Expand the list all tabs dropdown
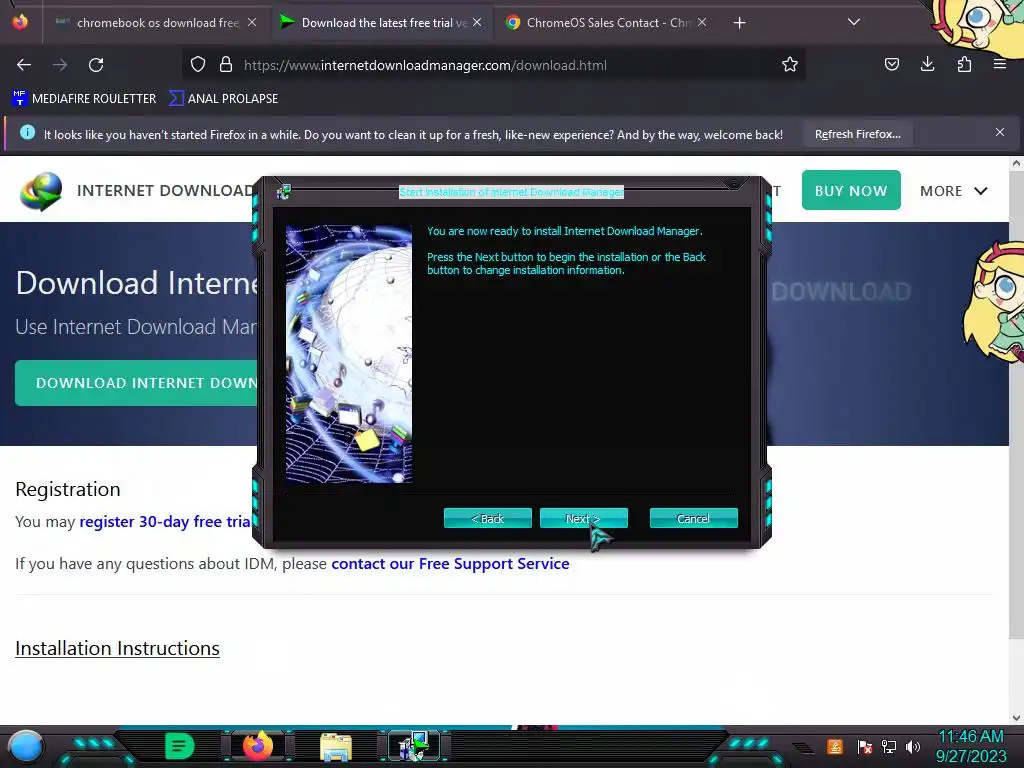This screenshot has width=1024, height=768. [x=854, y=22]
